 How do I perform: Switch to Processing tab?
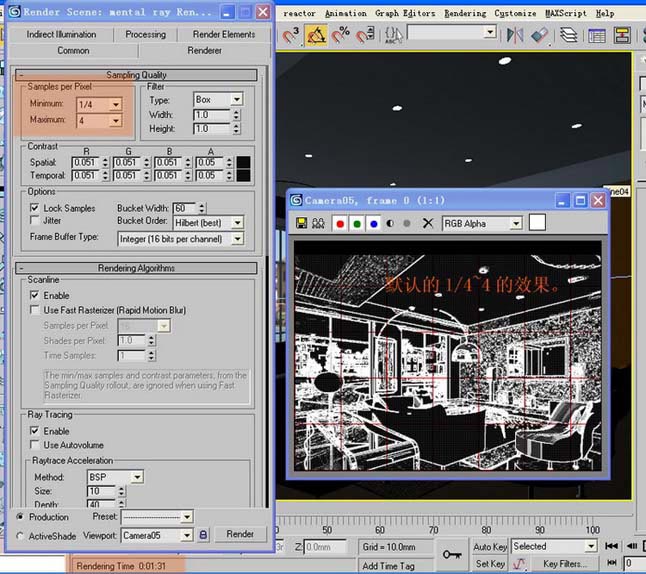tap(145, 34)
